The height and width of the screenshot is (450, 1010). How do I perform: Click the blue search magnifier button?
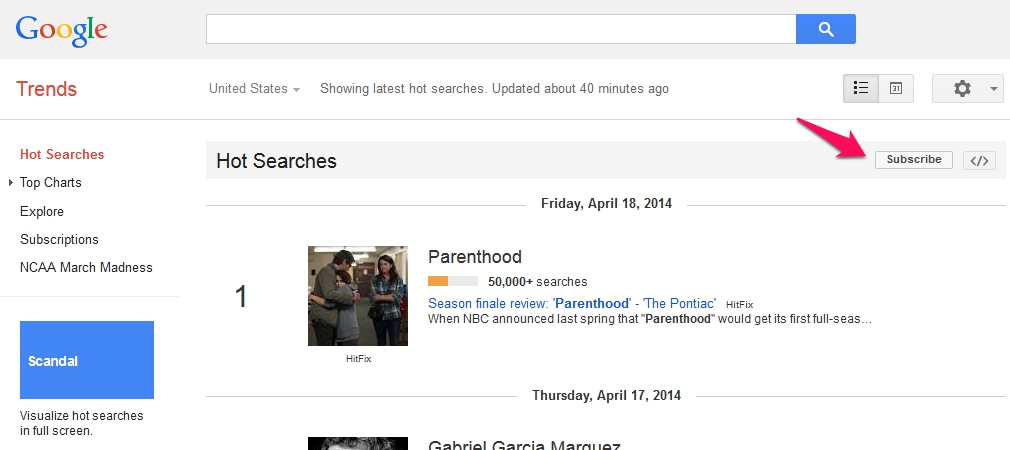(825, 29)
